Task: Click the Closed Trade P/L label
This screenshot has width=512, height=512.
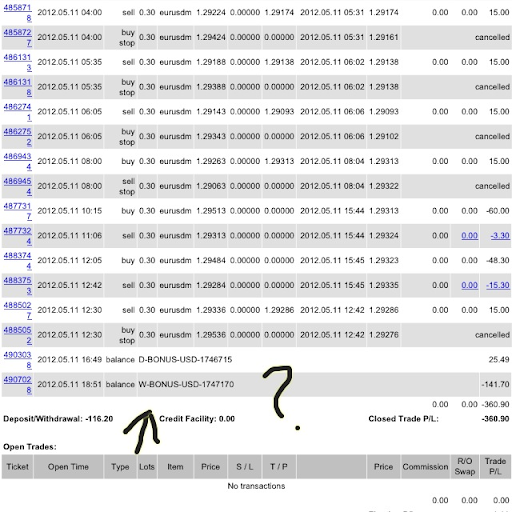Action: tap(404, 419)
